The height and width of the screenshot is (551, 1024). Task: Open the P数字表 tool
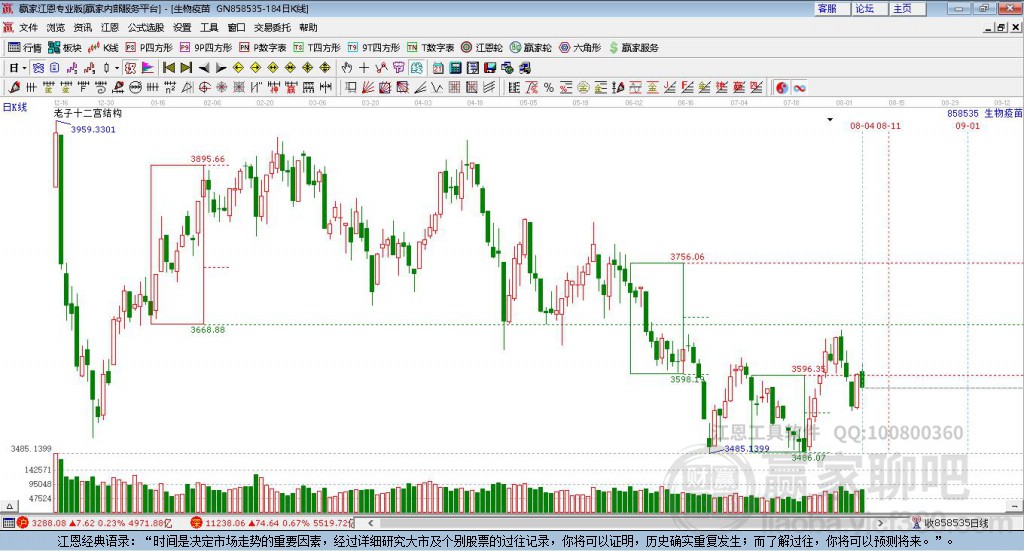263,48
